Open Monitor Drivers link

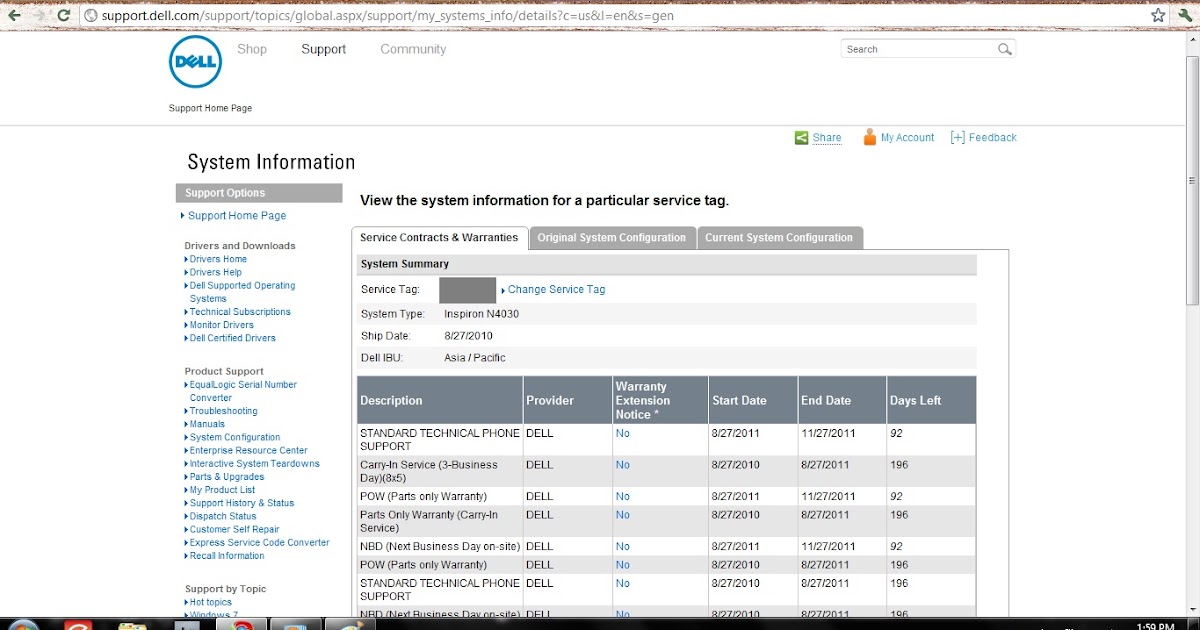tap(222, 325)
